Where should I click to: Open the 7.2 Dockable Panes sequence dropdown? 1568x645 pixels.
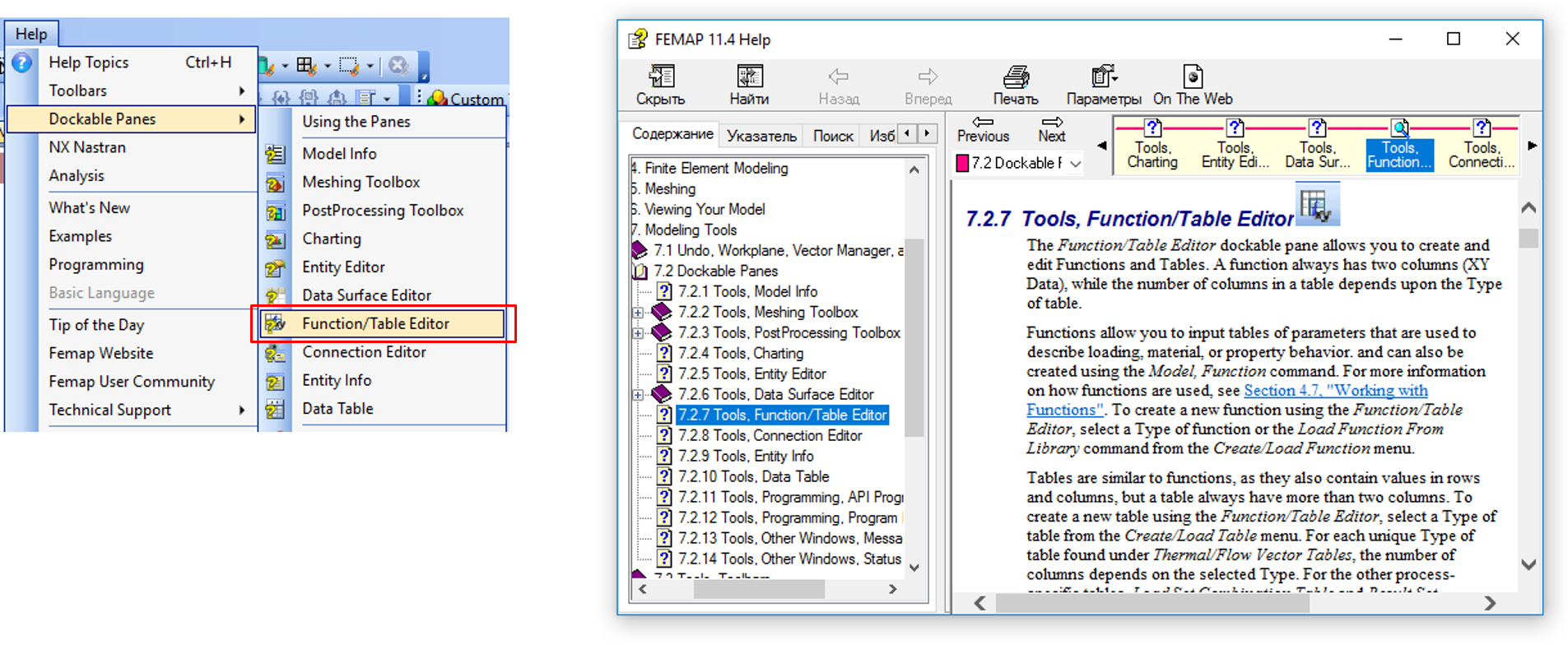[x=1075, y=164]
